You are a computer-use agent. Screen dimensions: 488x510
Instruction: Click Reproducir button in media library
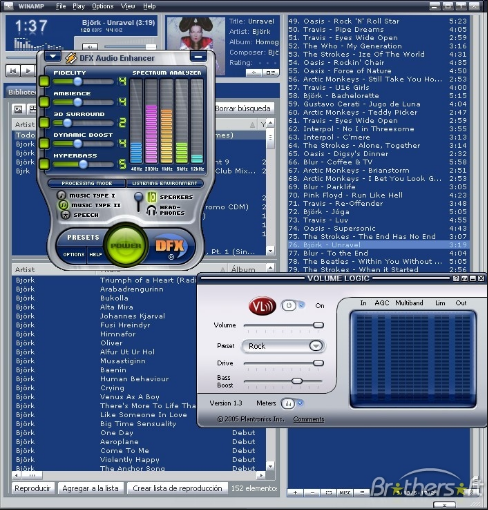(x=32, y=488)
